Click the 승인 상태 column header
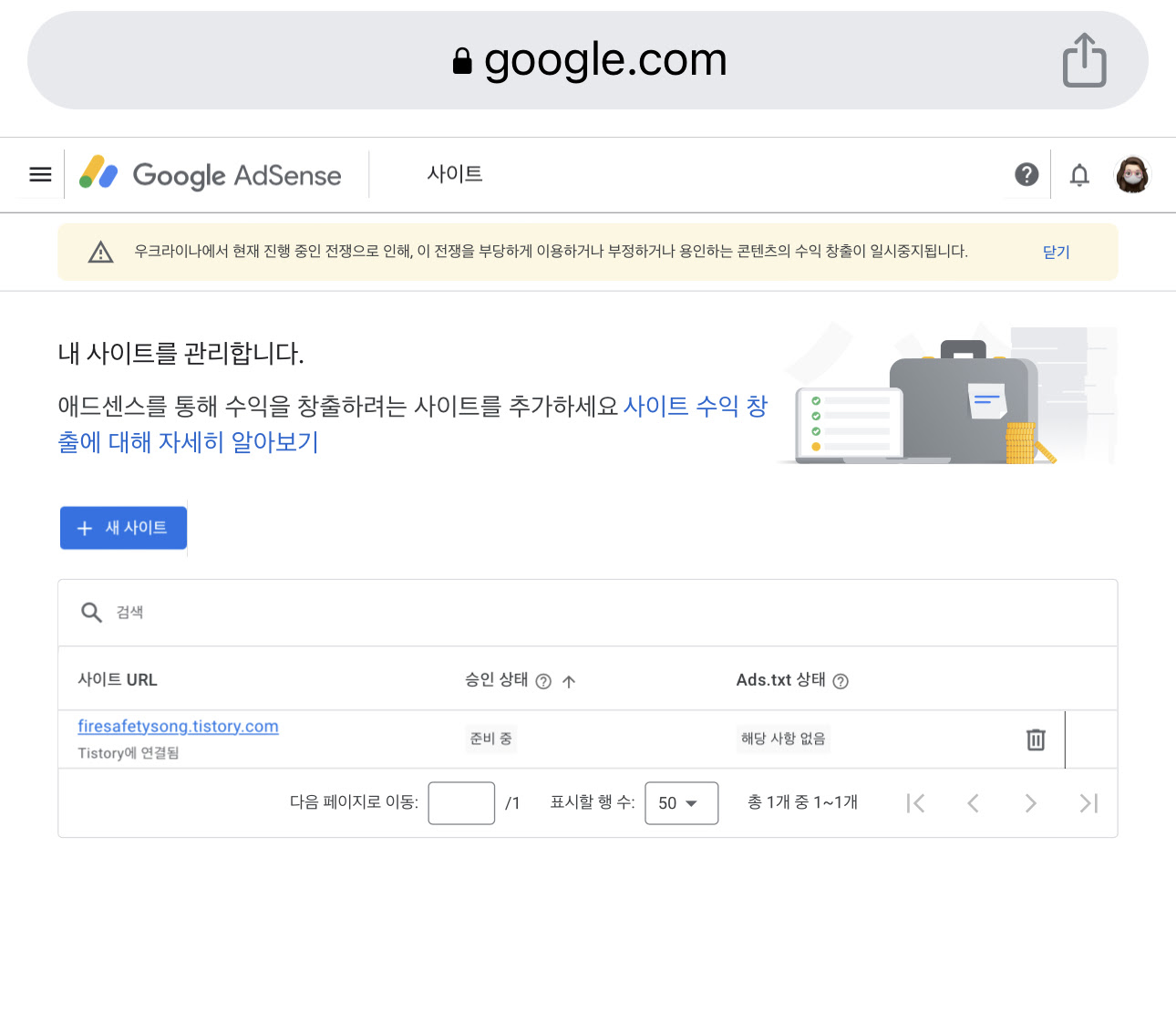Viewport: 1176px width, 1023px height. tap(496, 680)
